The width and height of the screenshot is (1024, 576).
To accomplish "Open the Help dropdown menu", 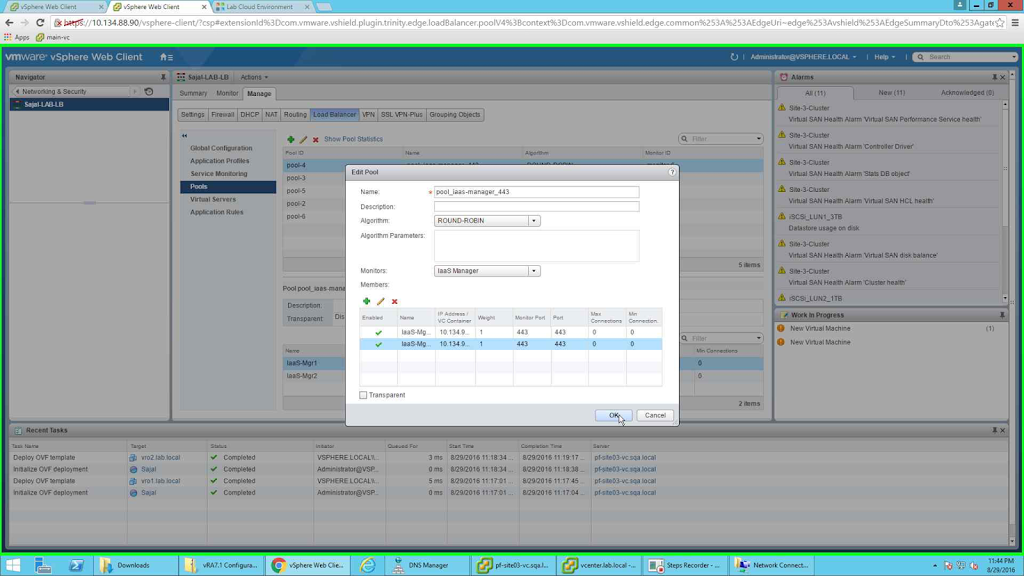I will click(884, 57).
